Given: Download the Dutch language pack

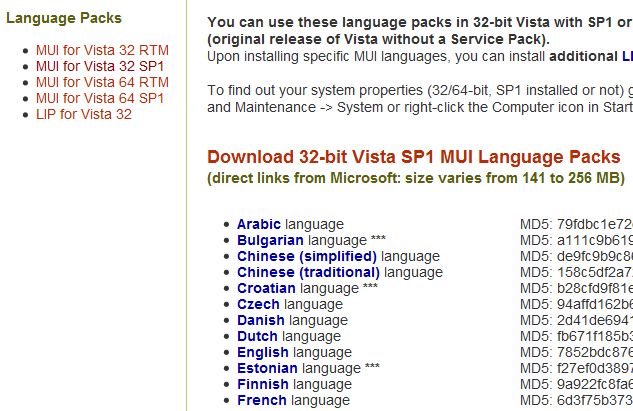Looking at the screenshot, I should [257, 336].
